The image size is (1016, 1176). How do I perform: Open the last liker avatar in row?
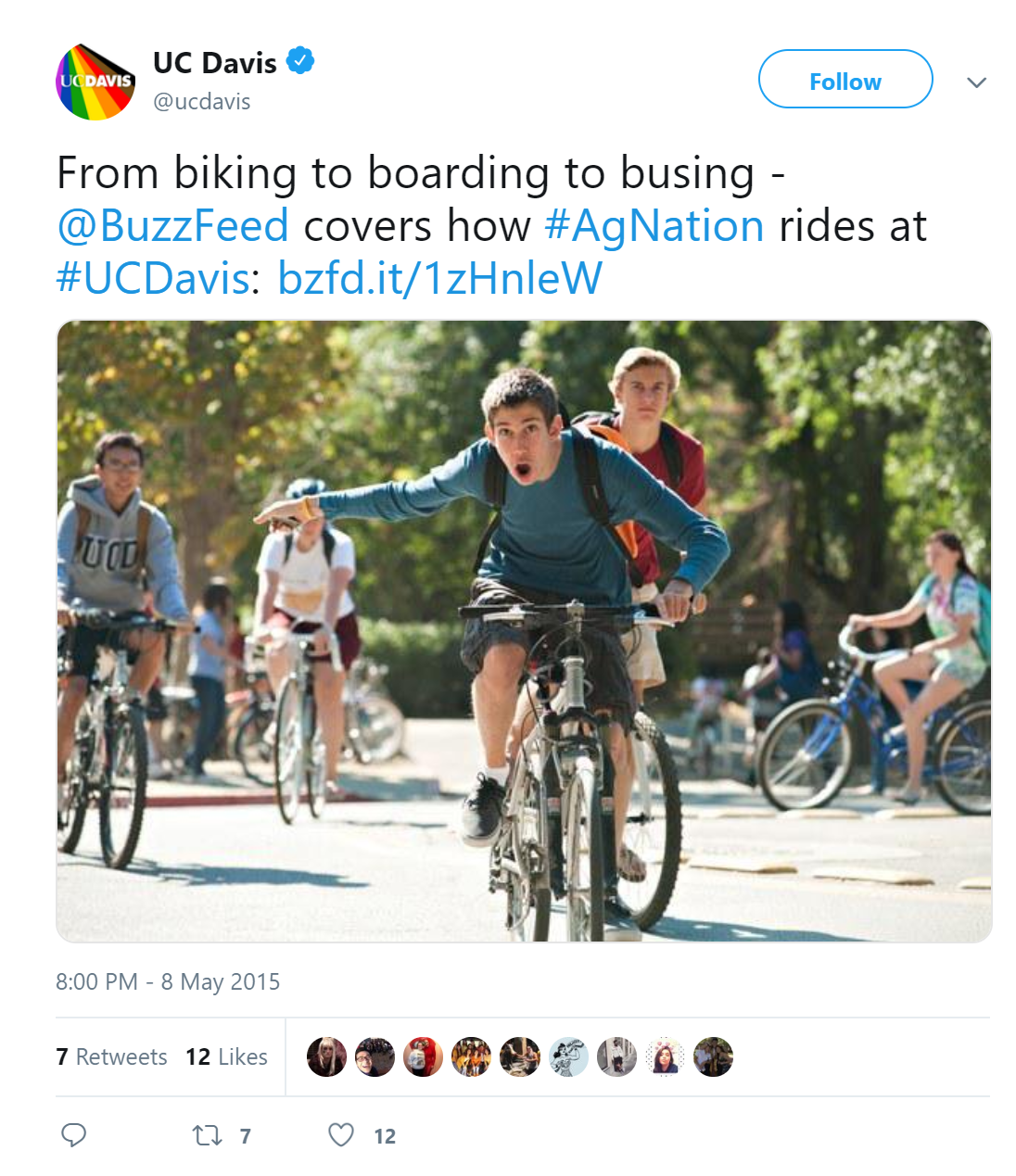pos(713,1057)
